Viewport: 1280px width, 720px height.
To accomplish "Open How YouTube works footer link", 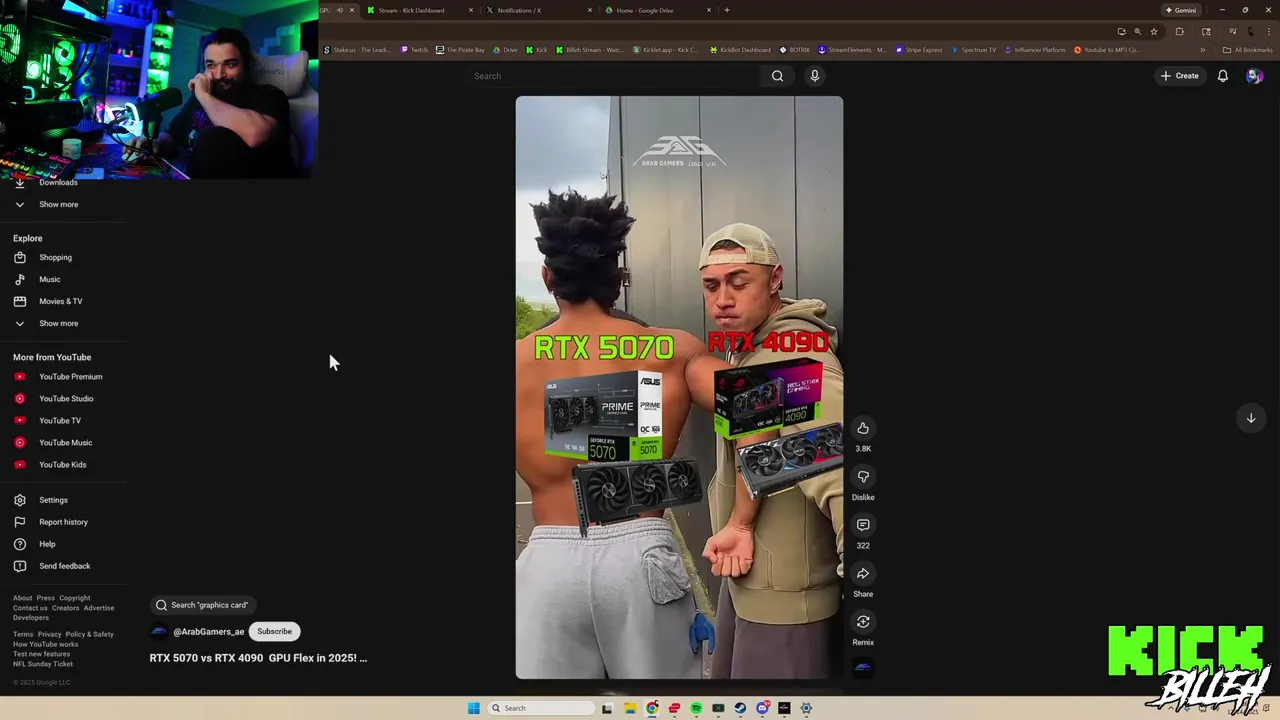I will coord(45,644).
